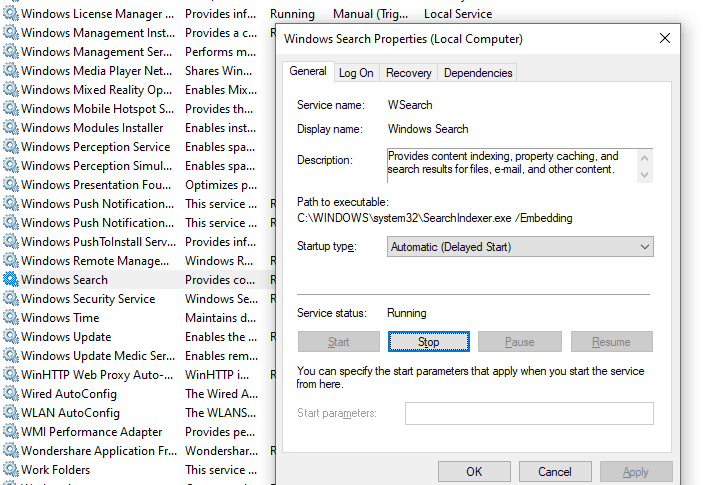Open the Startup type dropdown
This screenshot has width=712, height=485.
point(520,247)
